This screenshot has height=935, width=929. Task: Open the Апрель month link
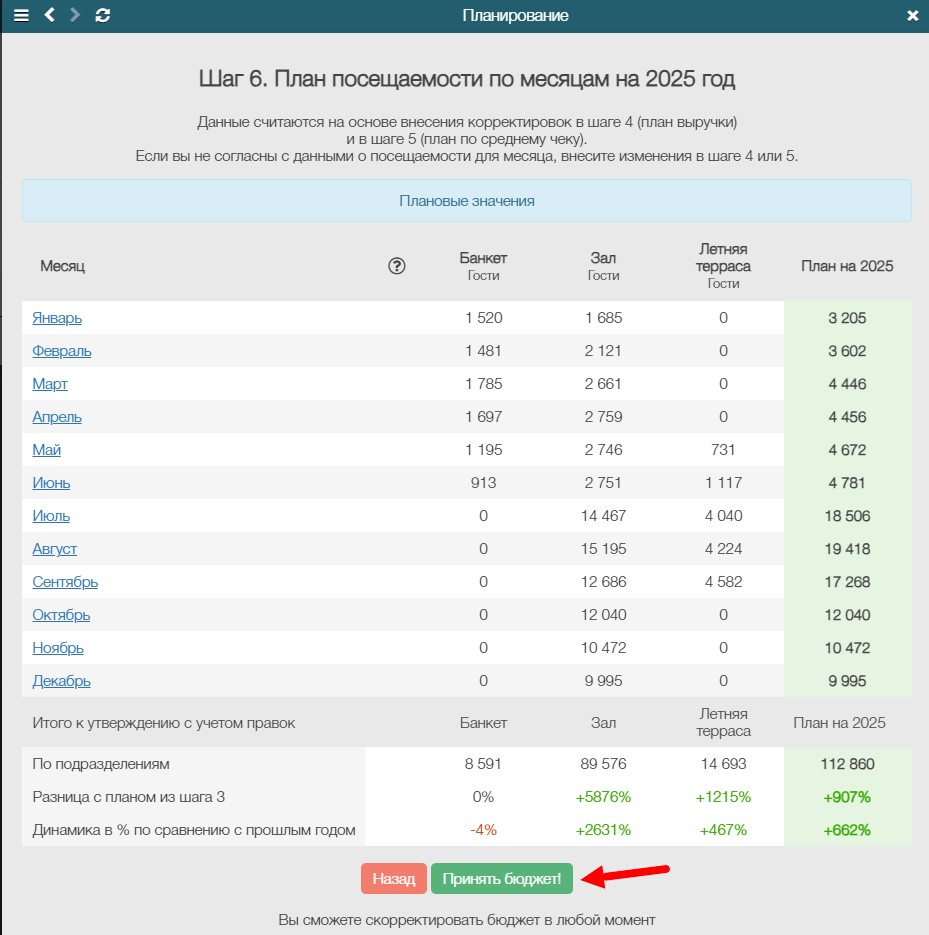(x=57, y=417)
